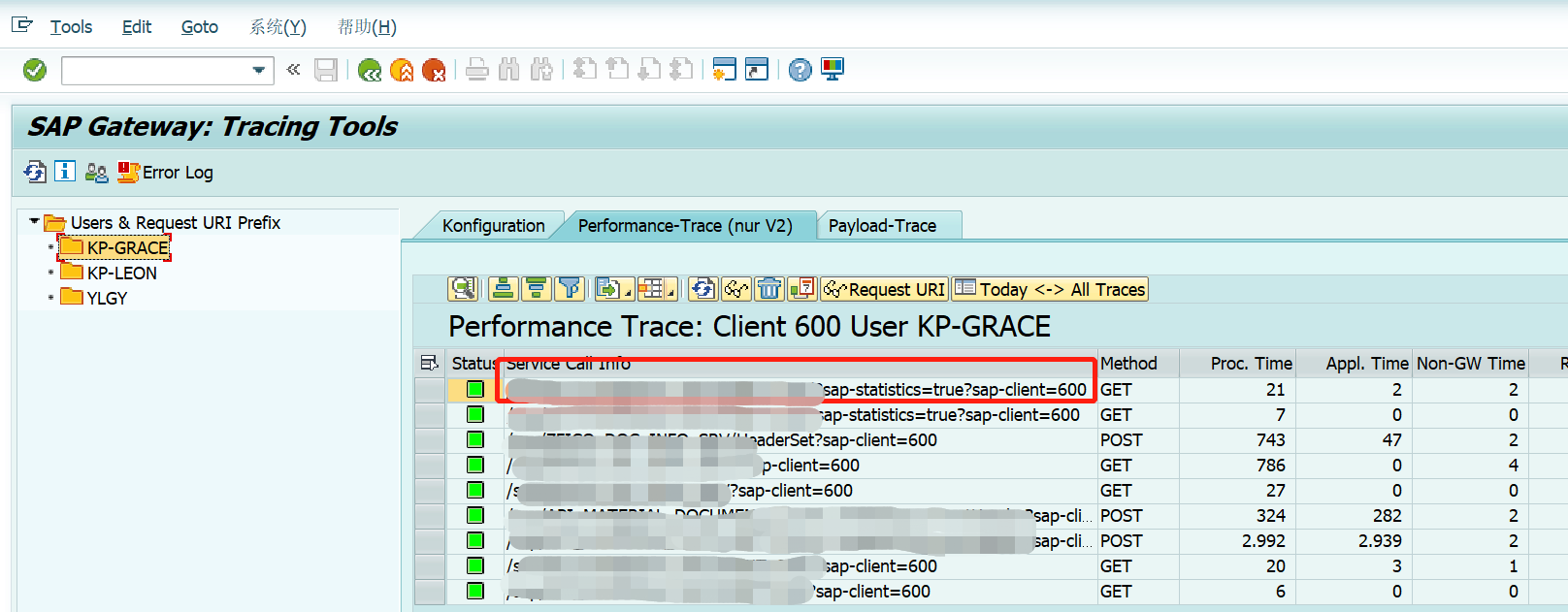Open the Goto menu
The height and width of the screenshot is (612, 1568).
200,27
